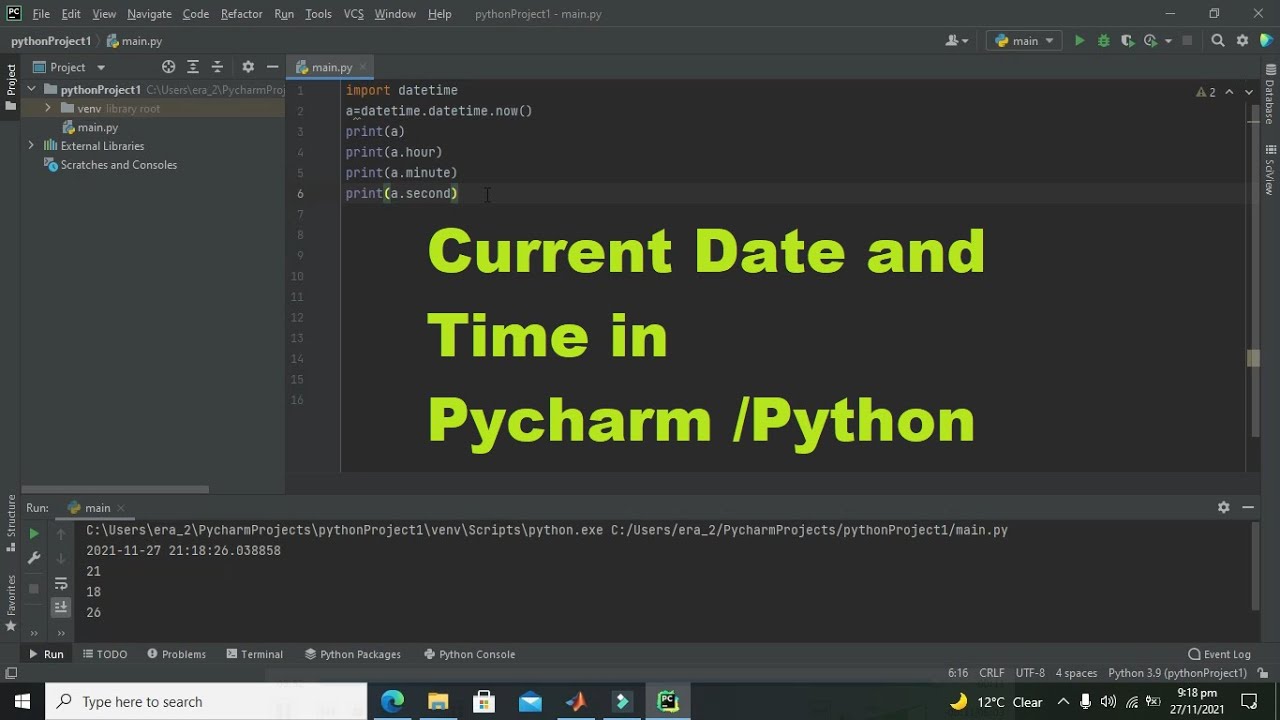The height and width of the screenshot is (720, 1280).
Task: Rerun program in Run panel
Action: tap(34, 534)
